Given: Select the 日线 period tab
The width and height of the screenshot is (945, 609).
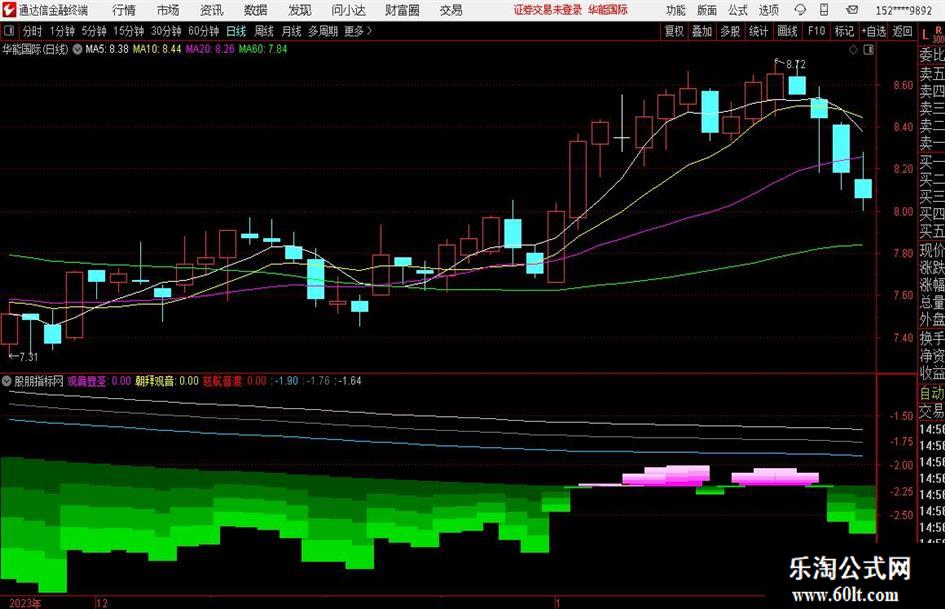Looking at the screenshot, I should point(236,31).
